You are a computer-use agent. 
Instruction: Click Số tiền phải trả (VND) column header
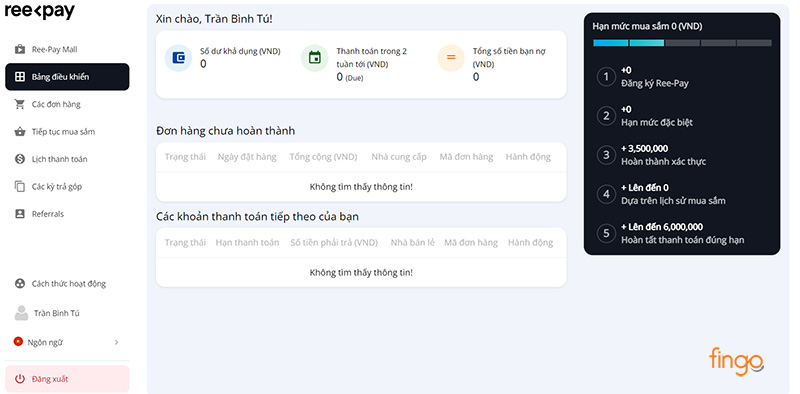[x=334, y=242]
